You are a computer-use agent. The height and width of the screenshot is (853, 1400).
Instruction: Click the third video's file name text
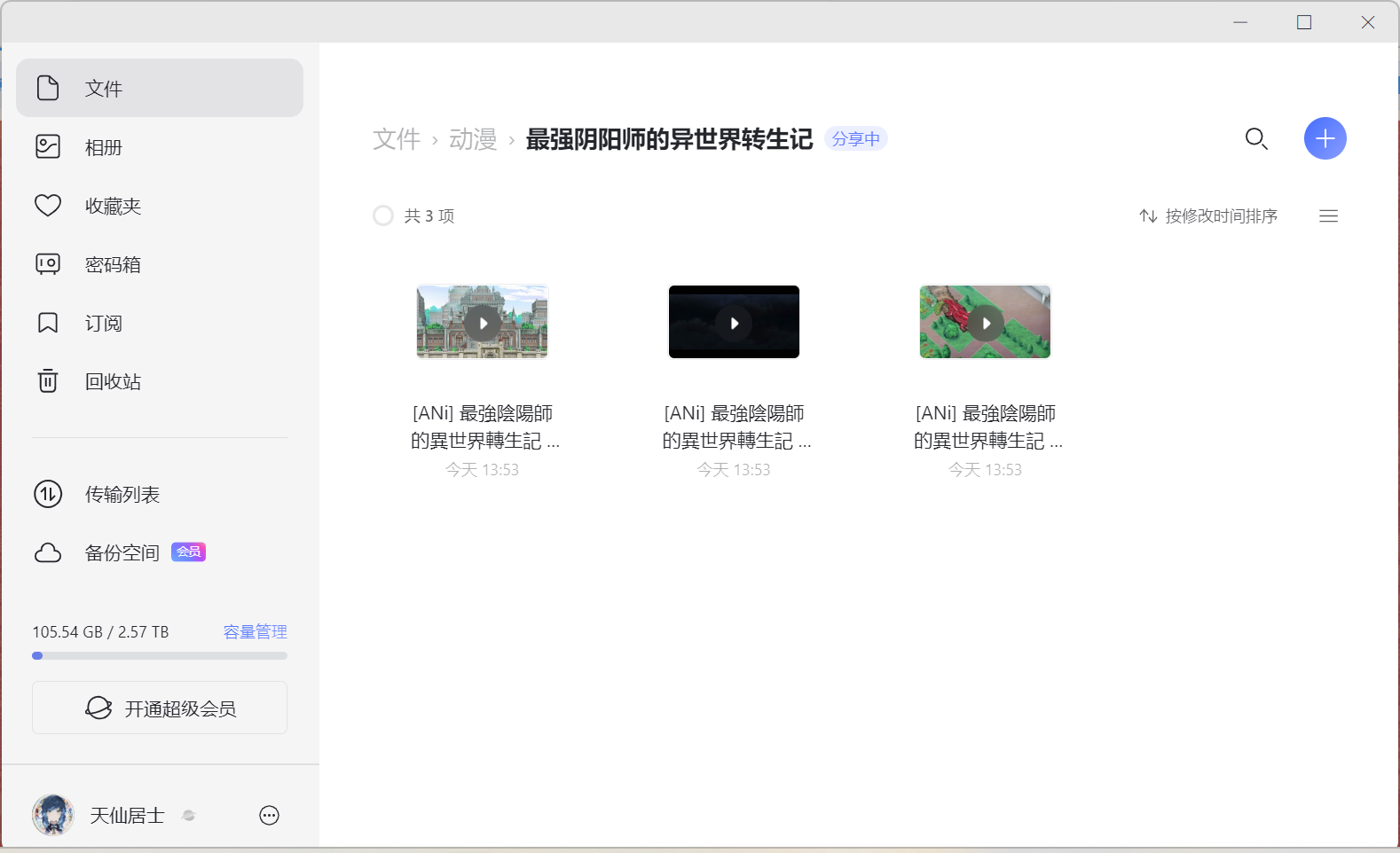987,426
